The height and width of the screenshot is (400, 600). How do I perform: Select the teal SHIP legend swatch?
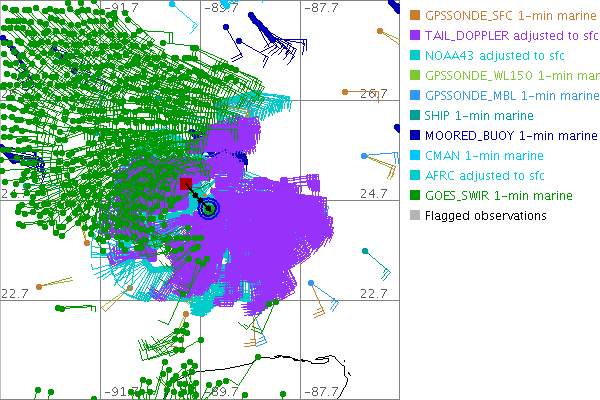[x=415, y=115]
